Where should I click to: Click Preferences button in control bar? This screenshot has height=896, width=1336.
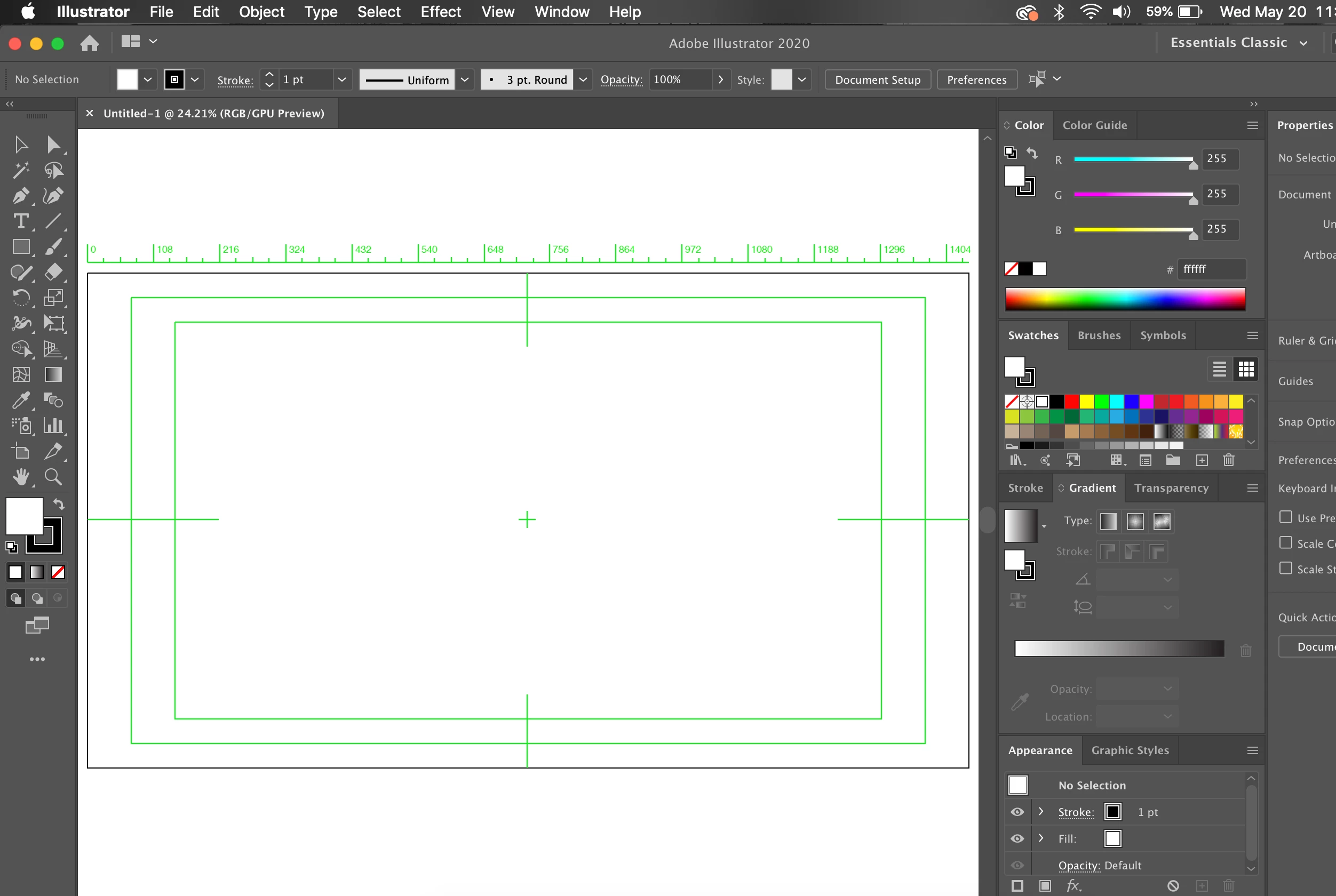tap(976, 79)
